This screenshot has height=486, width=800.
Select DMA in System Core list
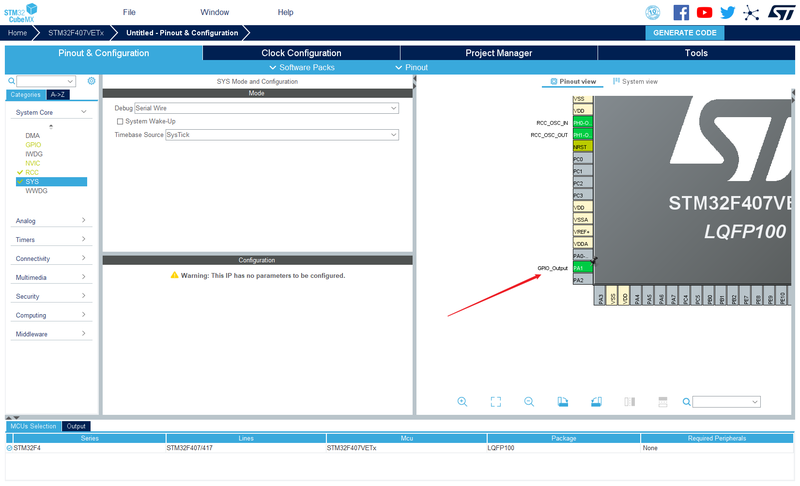pos(33,136)
